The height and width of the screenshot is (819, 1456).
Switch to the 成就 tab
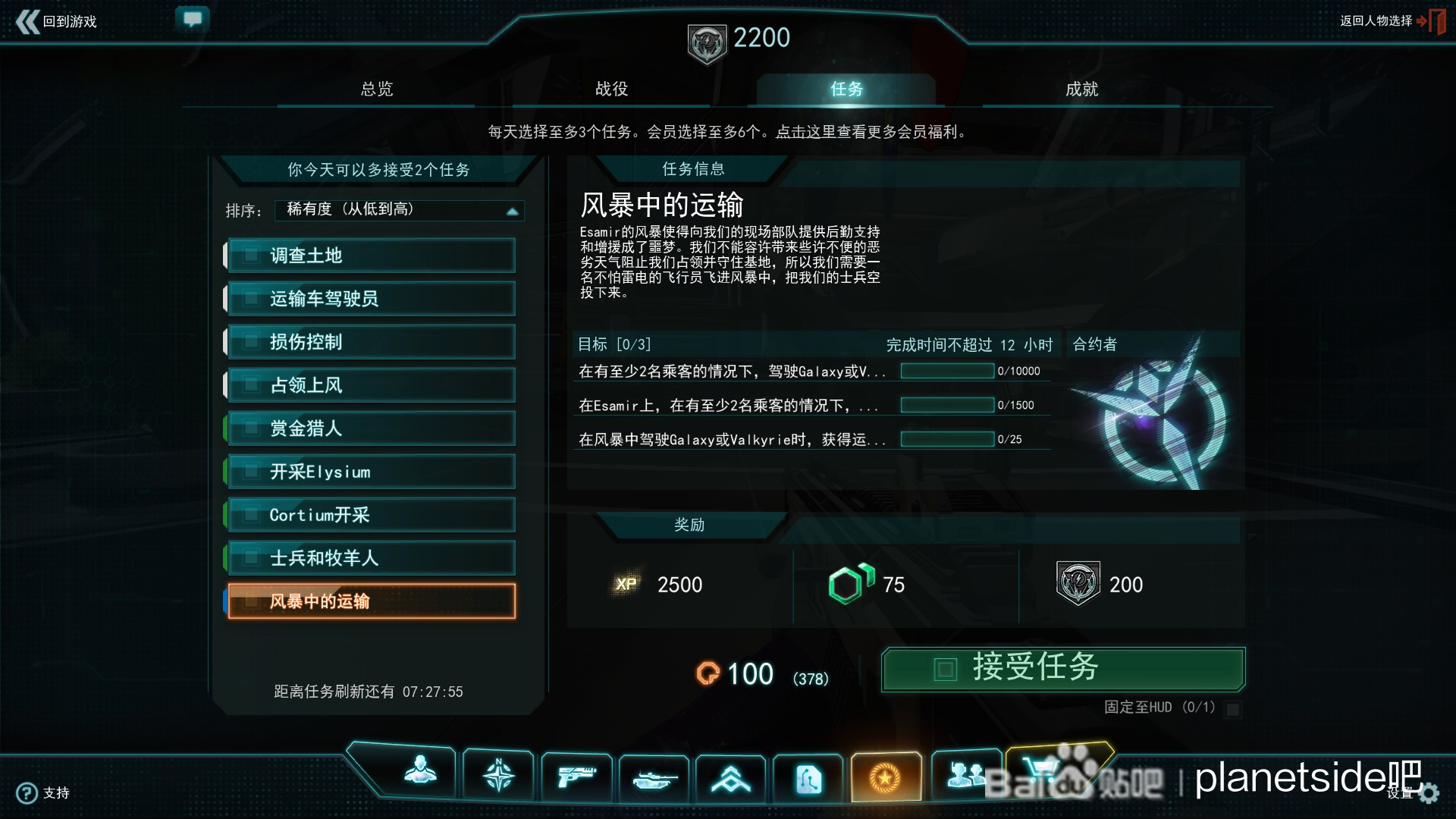tap(1081, 89)
